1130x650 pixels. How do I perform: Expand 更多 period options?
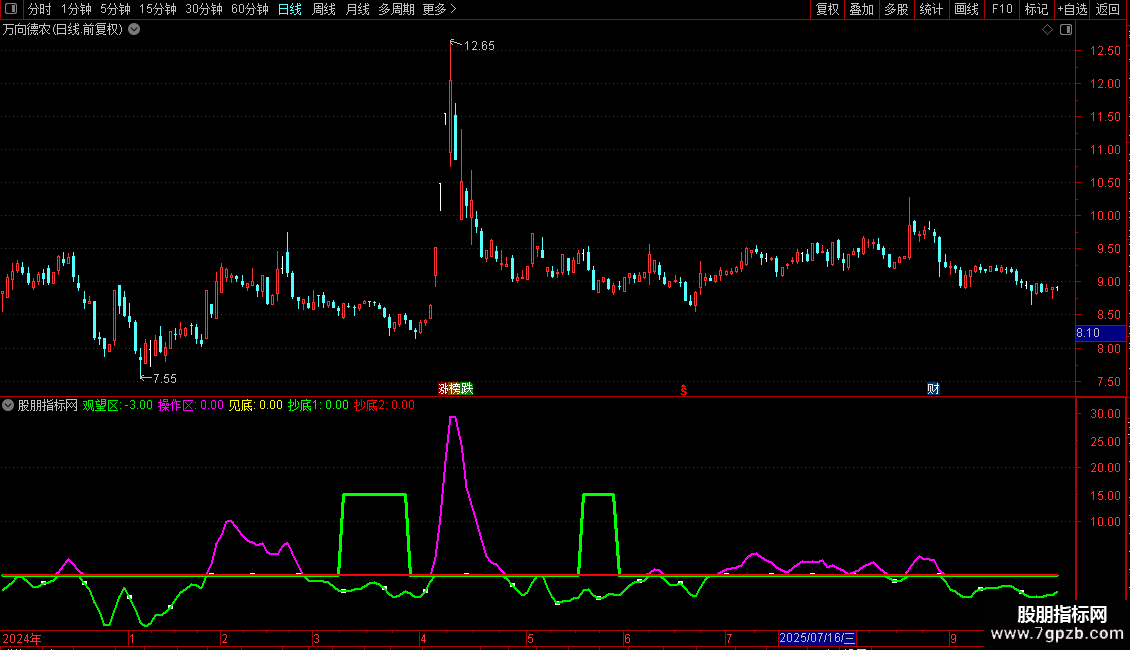439,9
